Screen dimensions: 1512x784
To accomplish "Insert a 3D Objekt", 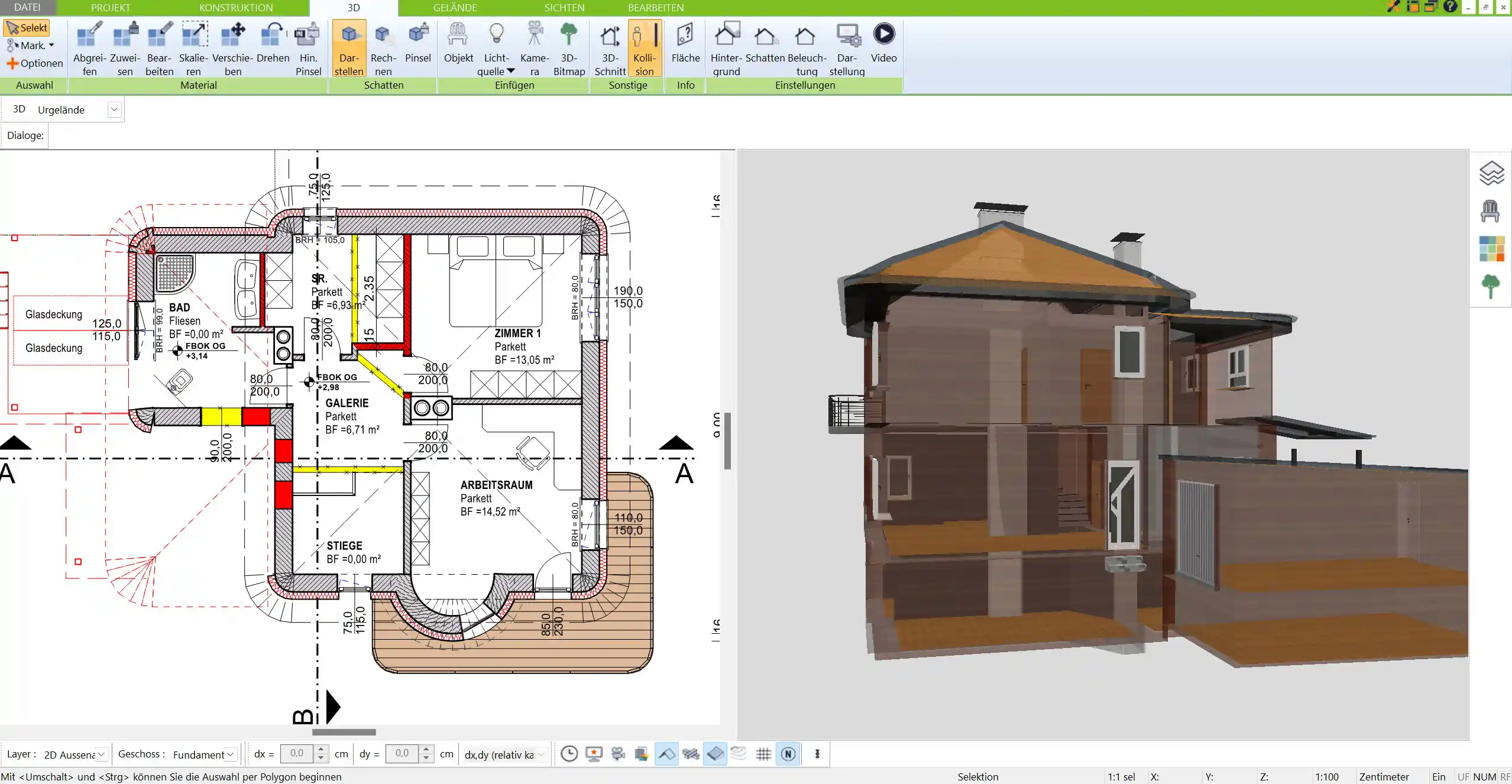I will (x=458, y=43).
